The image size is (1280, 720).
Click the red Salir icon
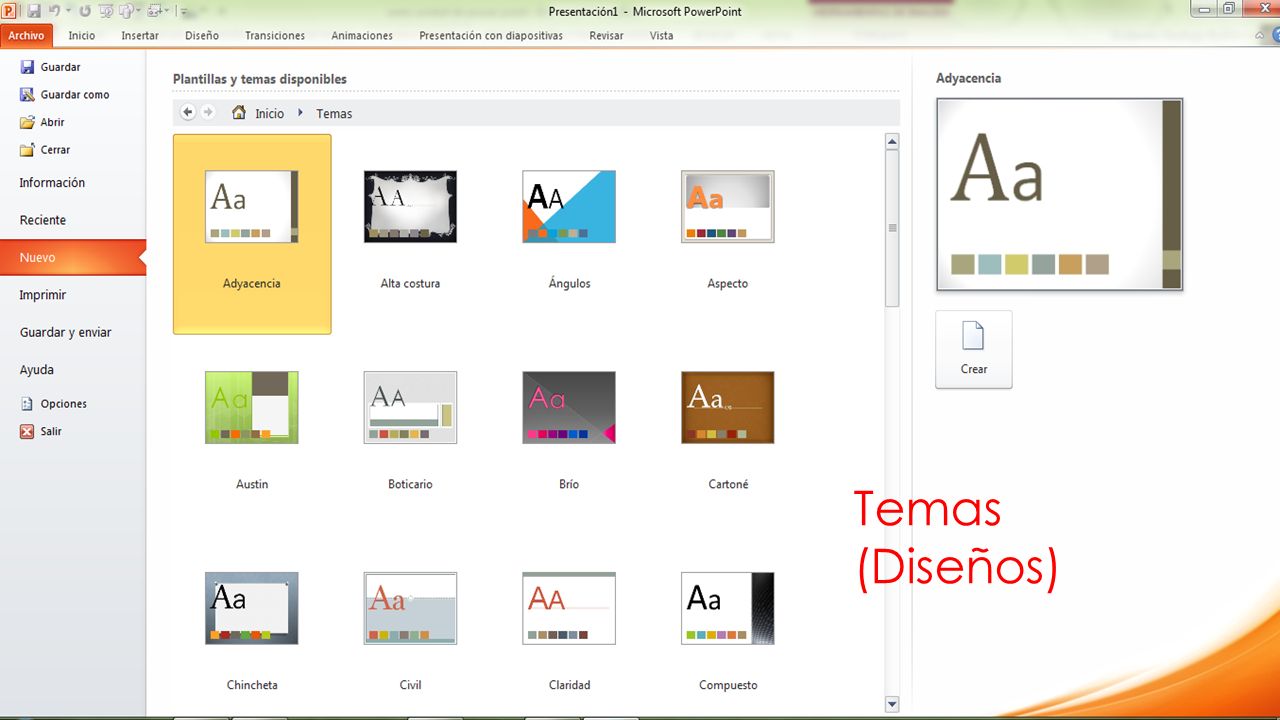pos(27,432)
